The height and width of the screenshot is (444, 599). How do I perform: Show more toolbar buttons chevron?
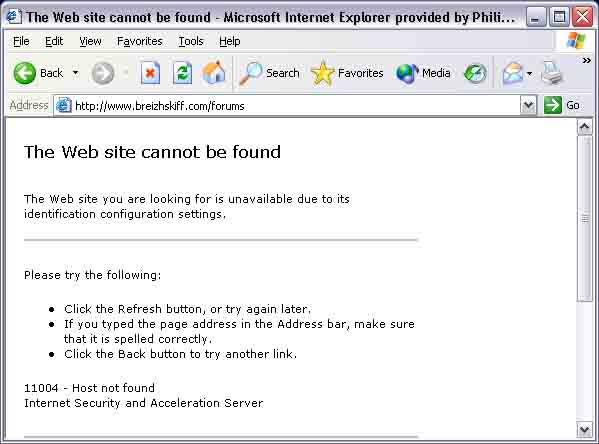[x=587, y=61]
